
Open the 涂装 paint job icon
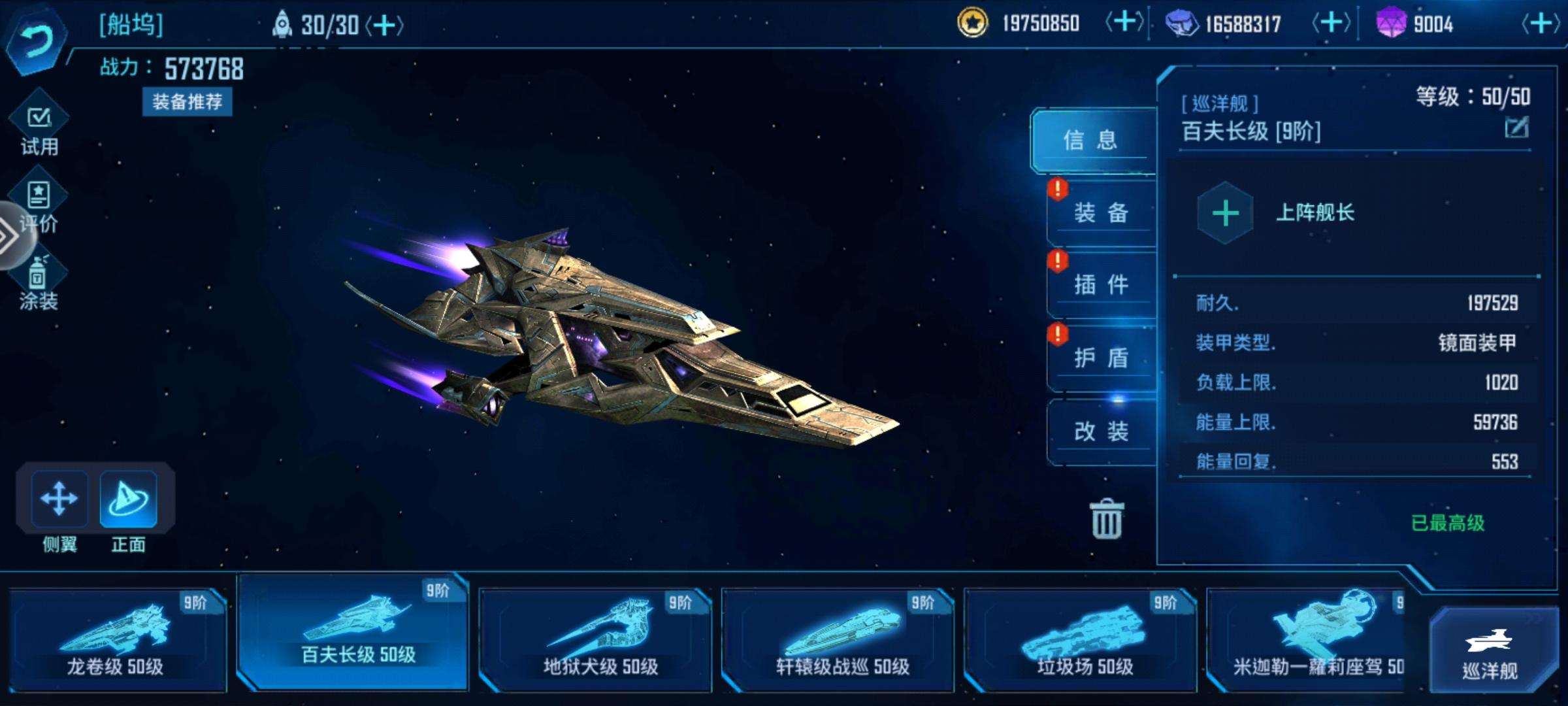pyautogui.click(x=38, y=281)
